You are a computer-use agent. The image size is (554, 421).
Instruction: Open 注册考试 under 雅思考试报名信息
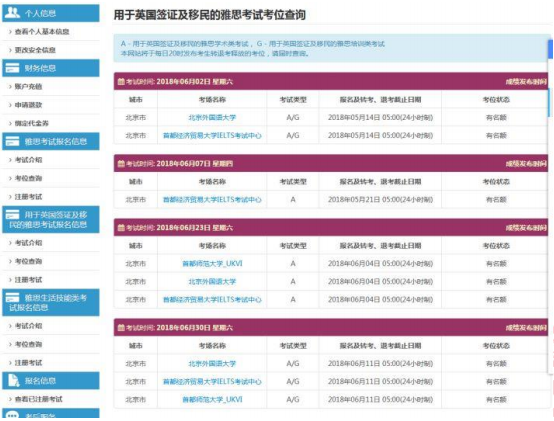pyautogui.click(x=28, y=197)
